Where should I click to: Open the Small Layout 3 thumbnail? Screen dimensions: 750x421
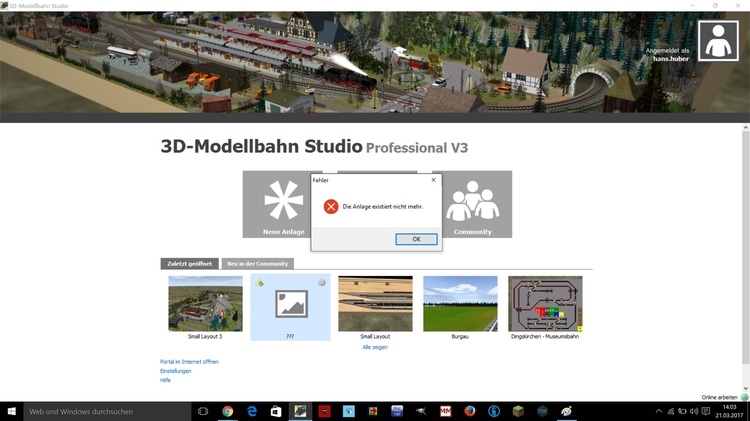(205, 303)
